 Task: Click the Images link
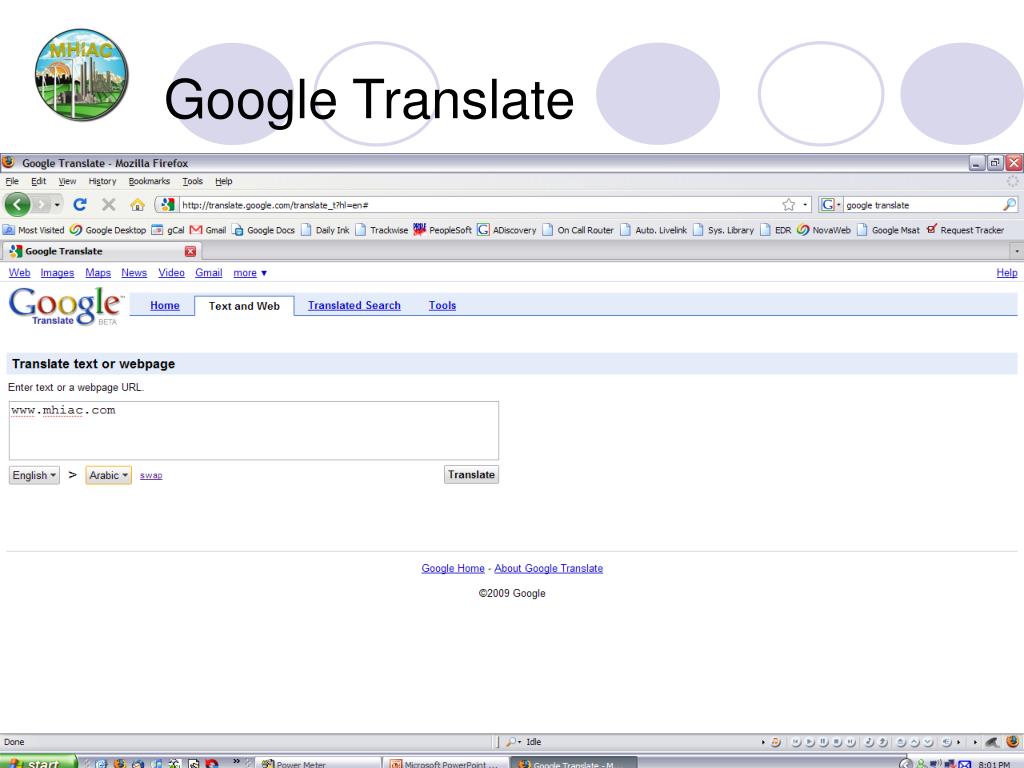pyautogui.click(x=57, y=272)
